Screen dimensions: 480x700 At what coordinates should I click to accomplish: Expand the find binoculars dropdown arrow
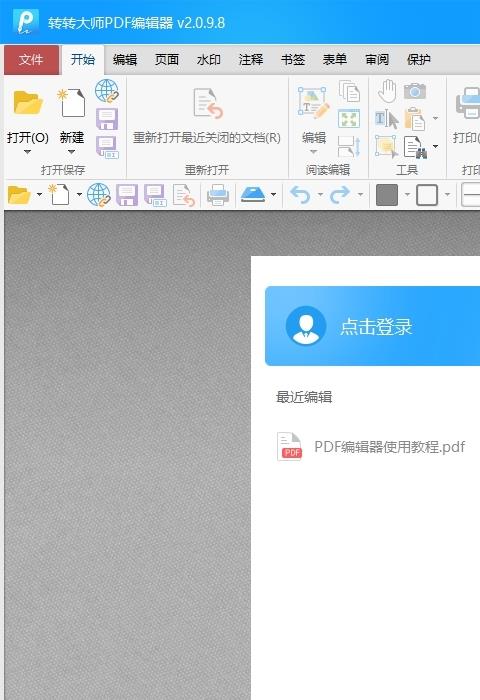pyautogui.click(x=435, y=146)
